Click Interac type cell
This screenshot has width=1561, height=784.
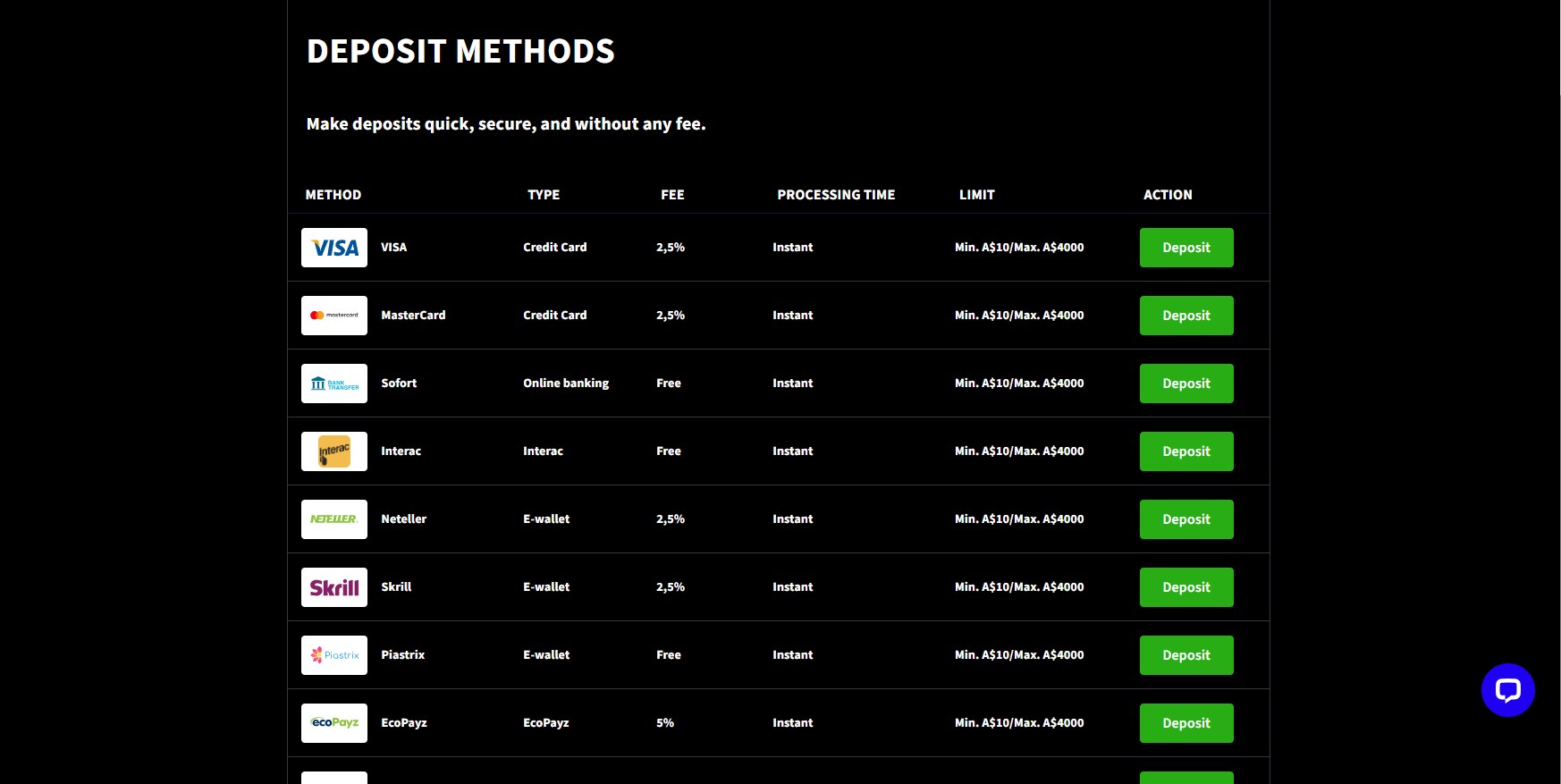(543, 451)
